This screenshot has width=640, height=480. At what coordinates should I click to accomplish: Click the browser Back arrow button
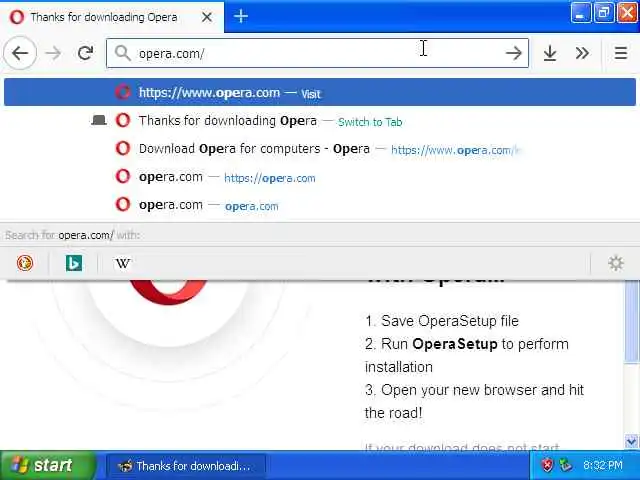pyautogui.click(x=20, y=53)
